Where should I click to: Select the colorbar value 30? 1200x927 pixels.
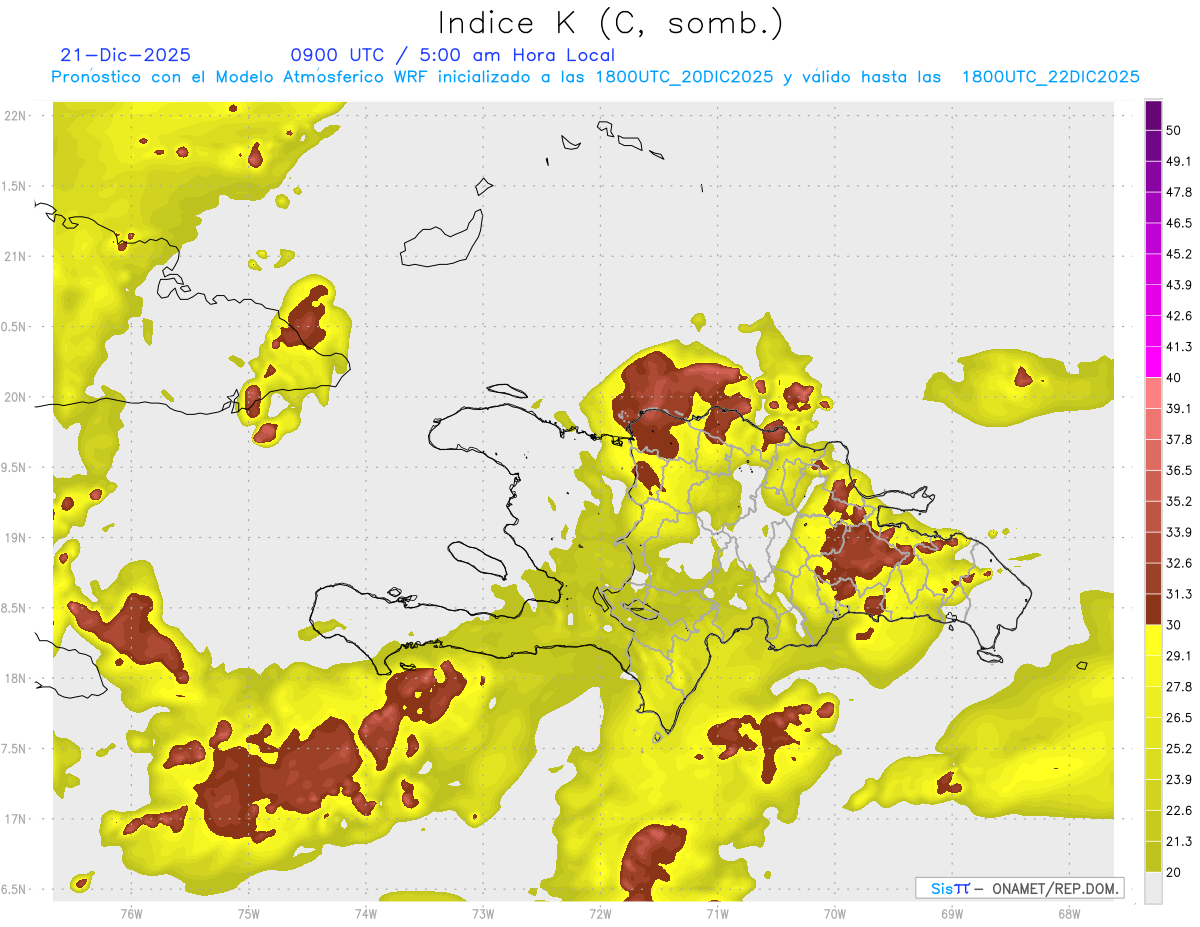1175,625
